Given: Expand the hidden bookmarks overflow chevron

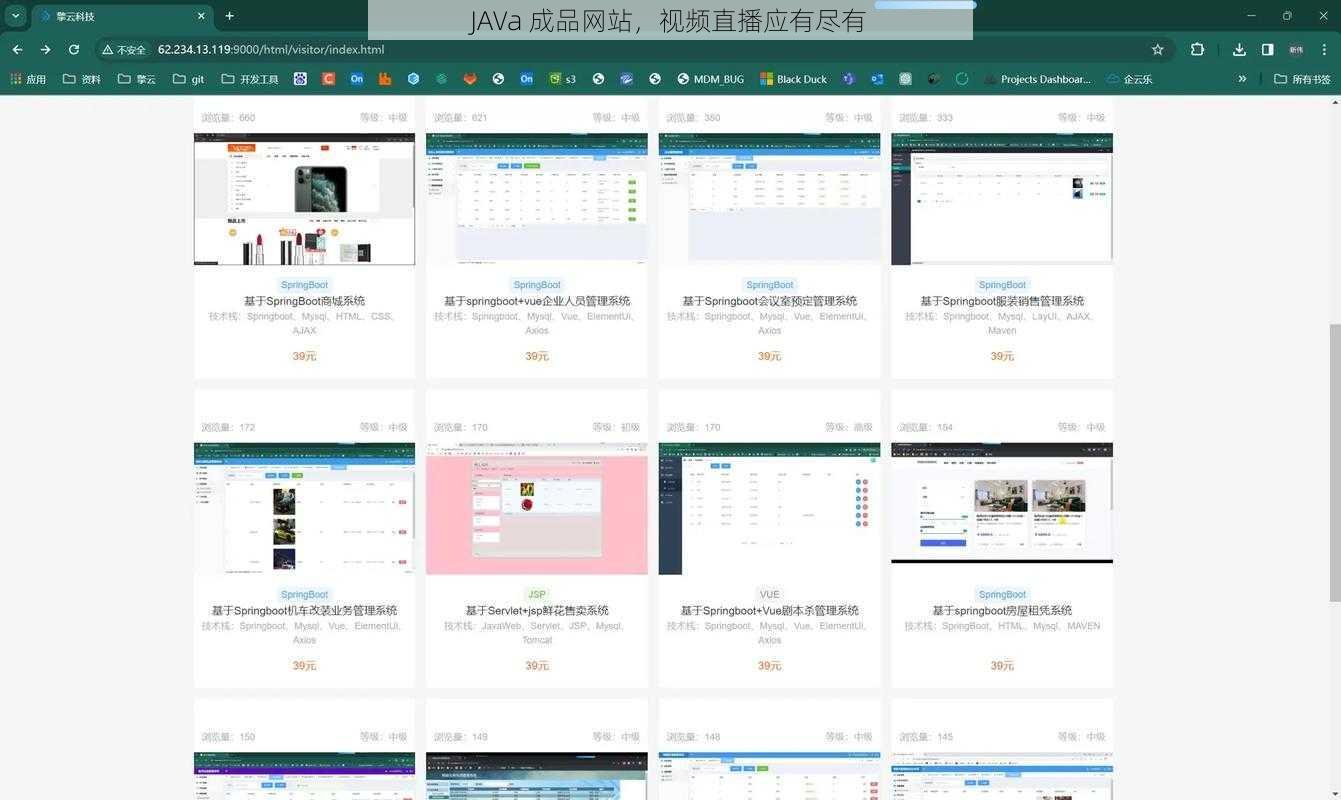Looking at the screenshot, I should pos(1242,79).
